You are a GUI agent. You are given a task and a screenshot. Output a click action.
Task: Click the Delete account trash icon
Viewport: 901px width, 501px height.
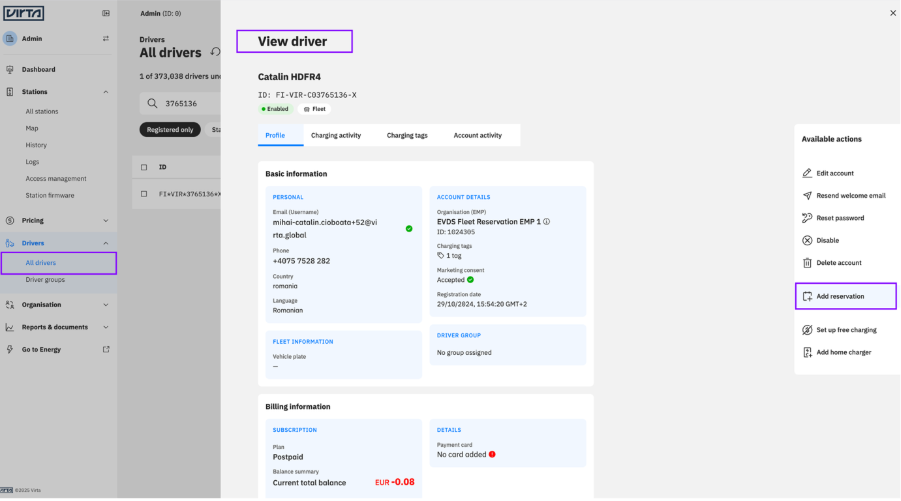click(807, 263)
